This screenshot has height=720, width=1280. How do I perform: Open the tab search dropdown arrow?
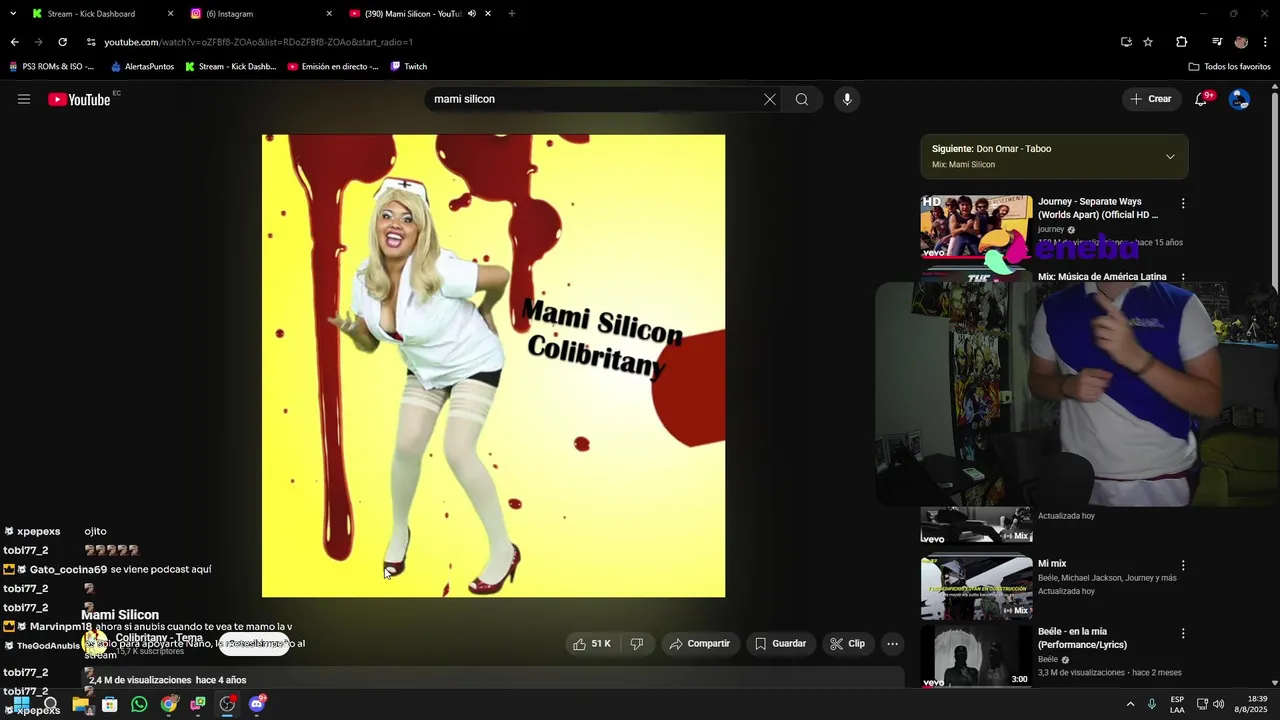(13, 14)
